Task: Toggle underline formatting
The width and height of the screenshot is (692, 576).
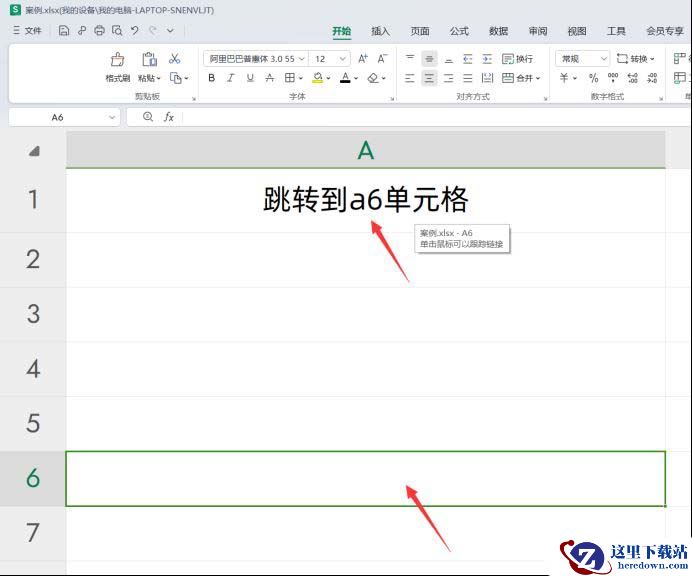Action: point(249,78)
